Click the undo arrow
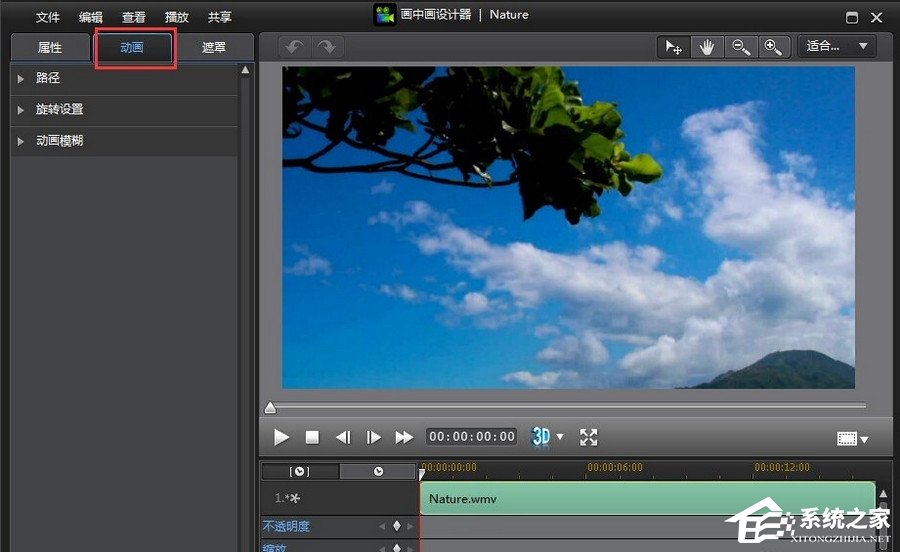 [293, 47]
